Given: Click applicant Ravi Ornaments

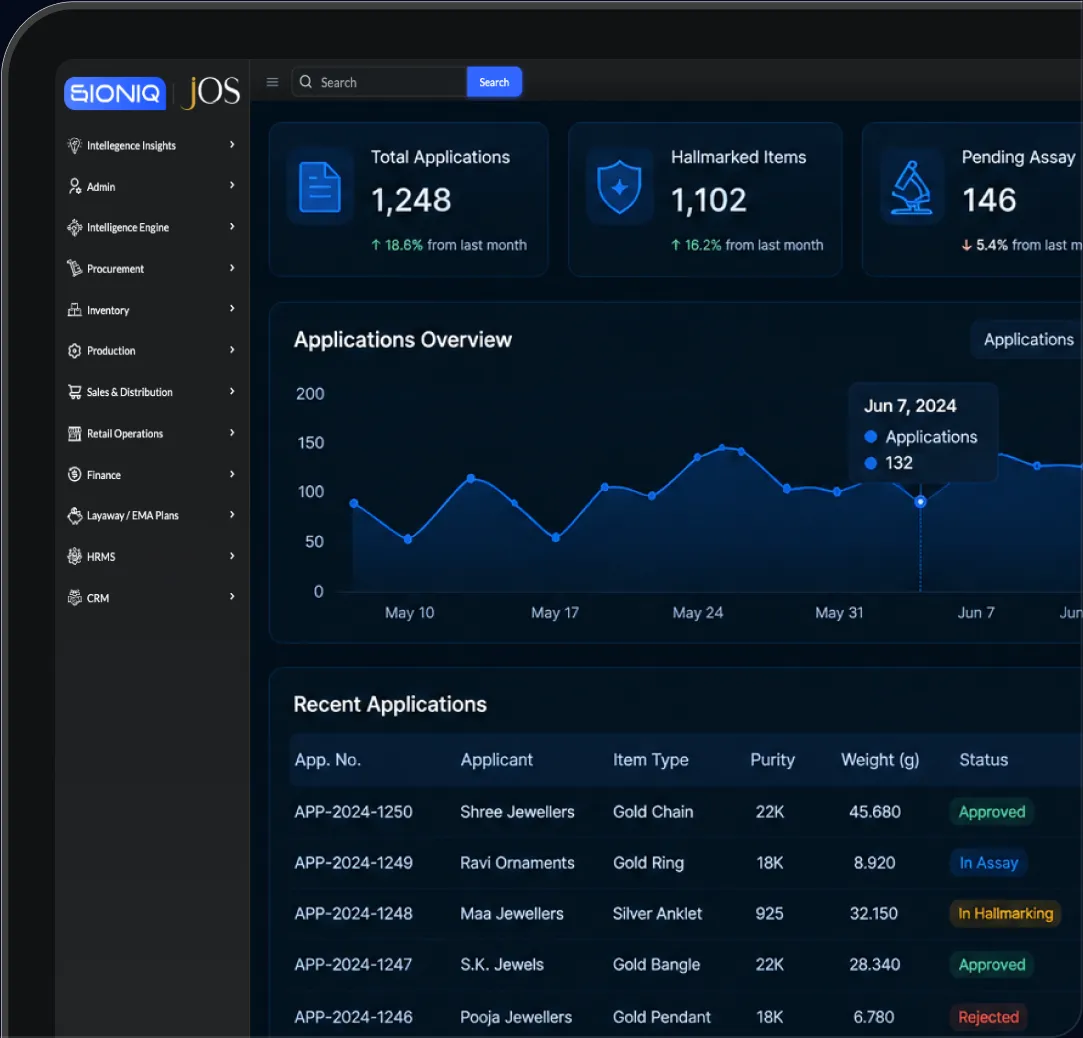Looking at the screenshot, I should [517, 863].
